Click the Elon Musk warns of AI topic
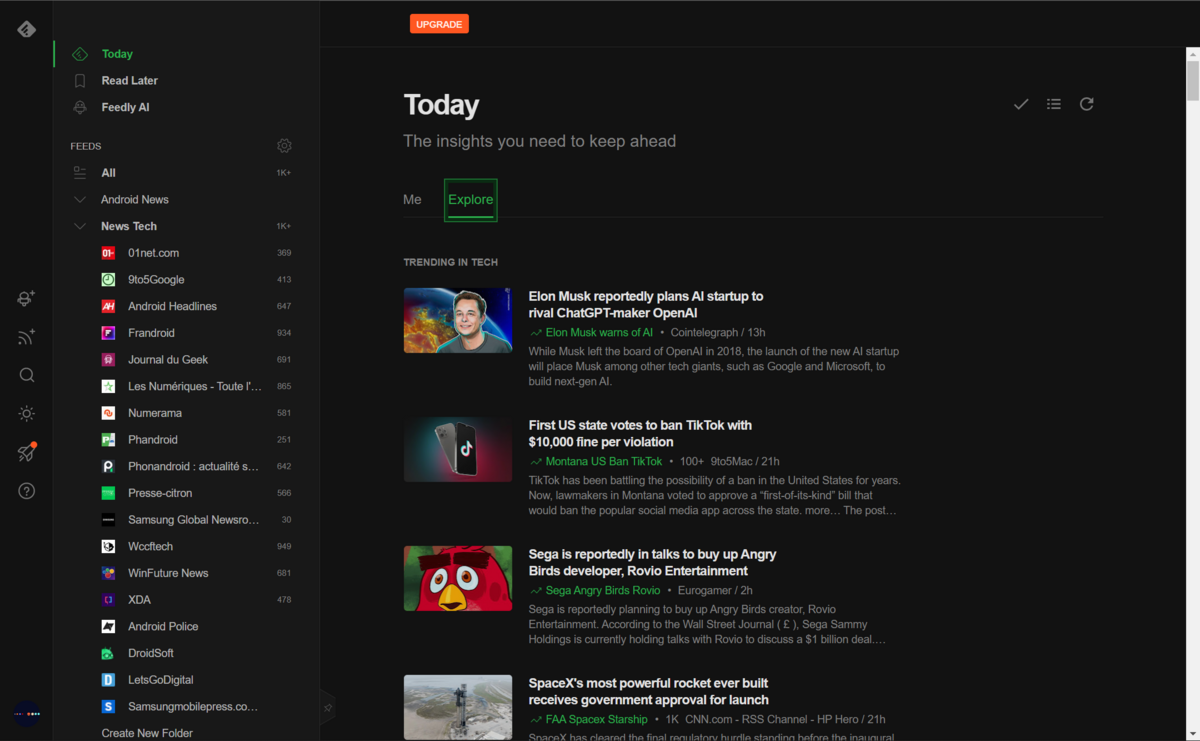Viewport: 1200px width, 741px height. coord(599,332)
